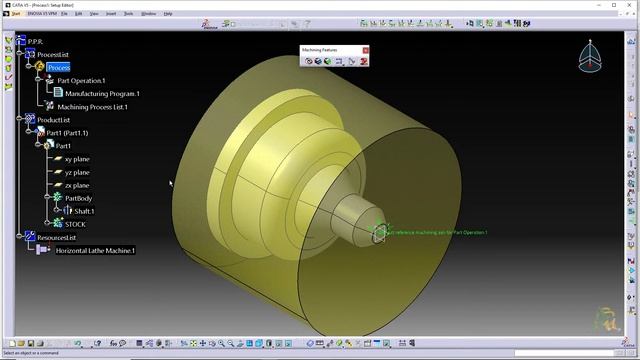Click the Save disk icon
Screen dimensions: 640x360
(x=31, y=344)
